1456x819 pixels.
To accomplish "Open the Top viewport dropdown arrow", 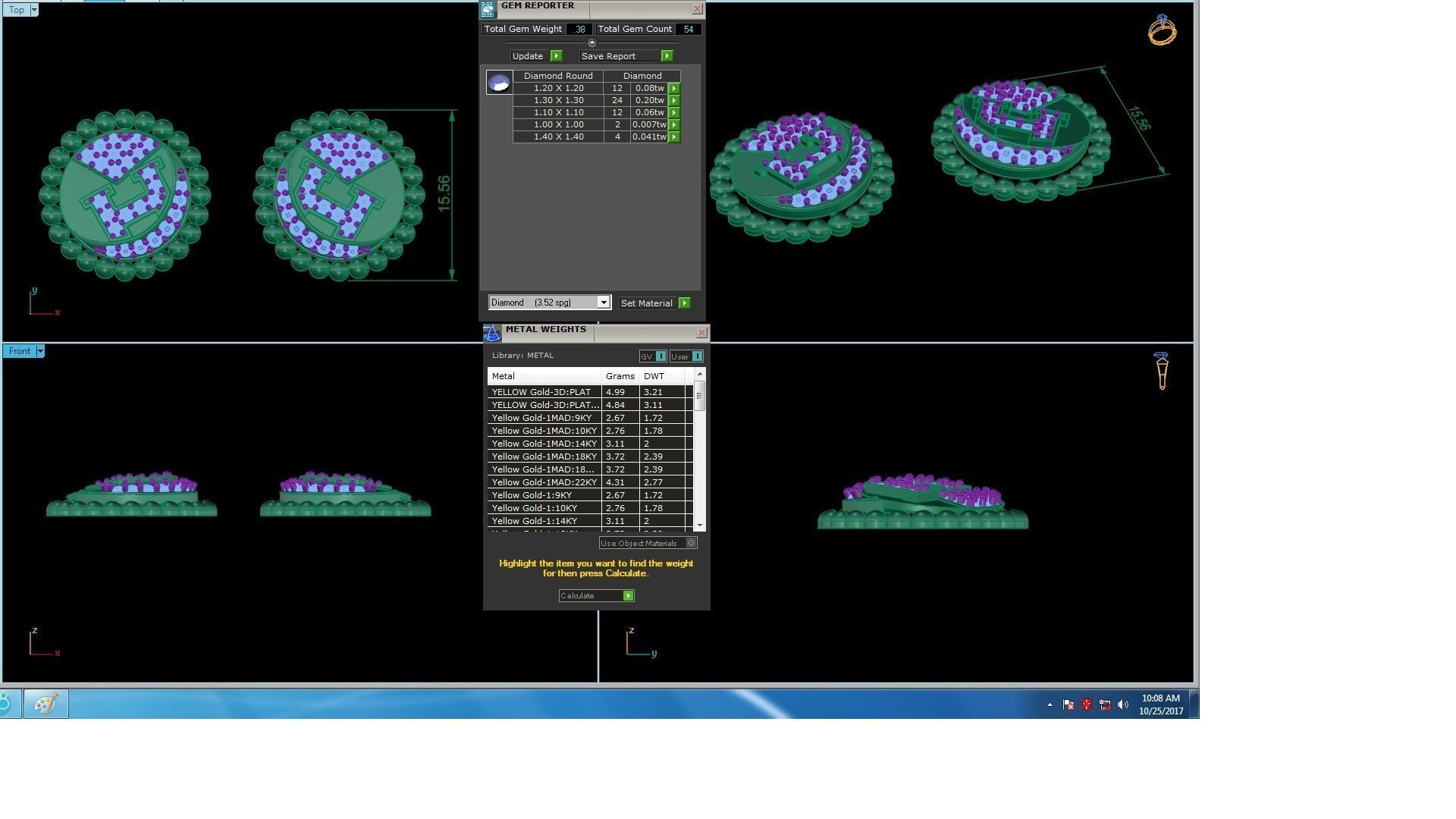I will tap(33, 10).
